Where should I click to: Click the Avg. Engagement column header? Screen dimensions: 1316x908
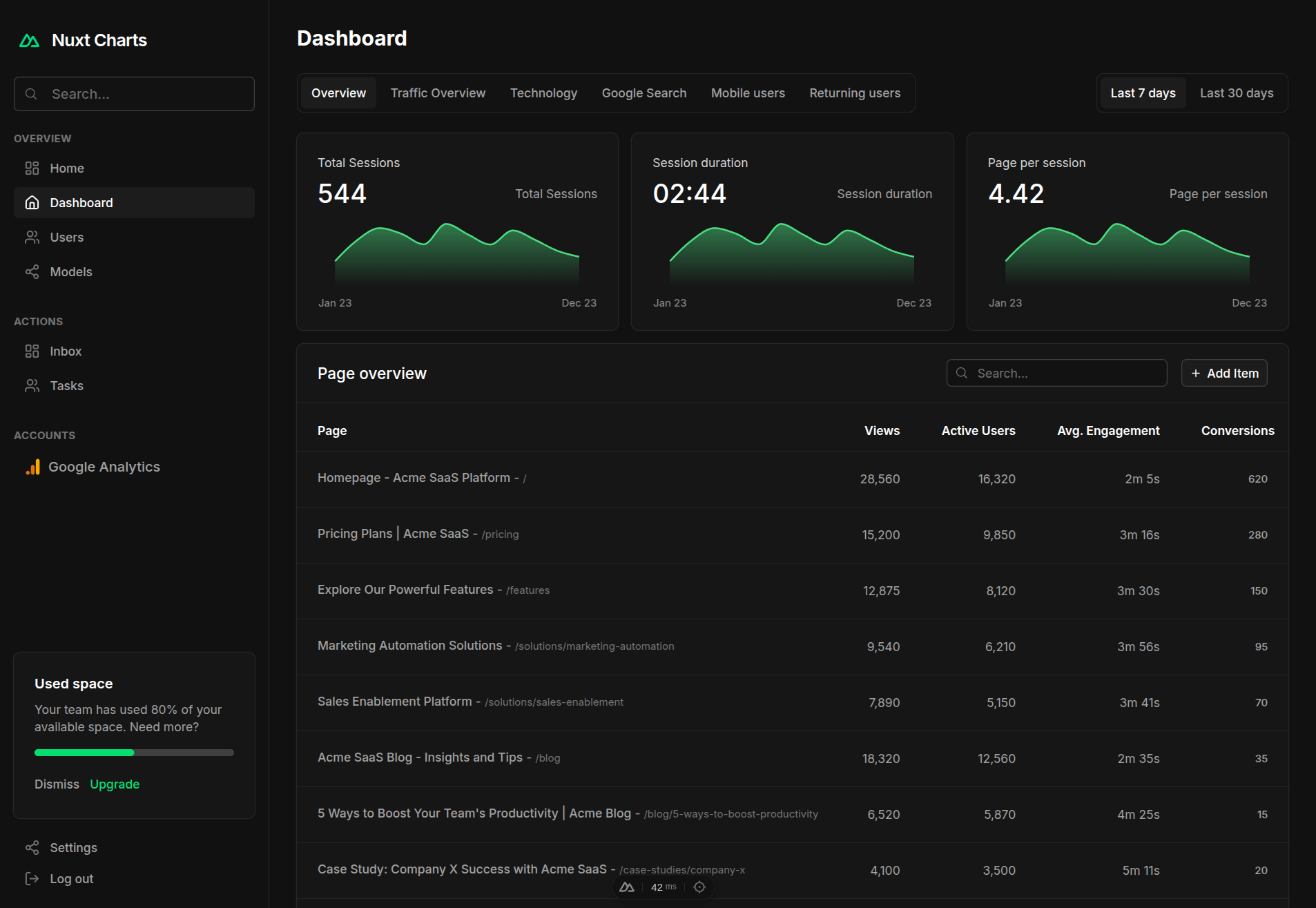[1108, 431]
